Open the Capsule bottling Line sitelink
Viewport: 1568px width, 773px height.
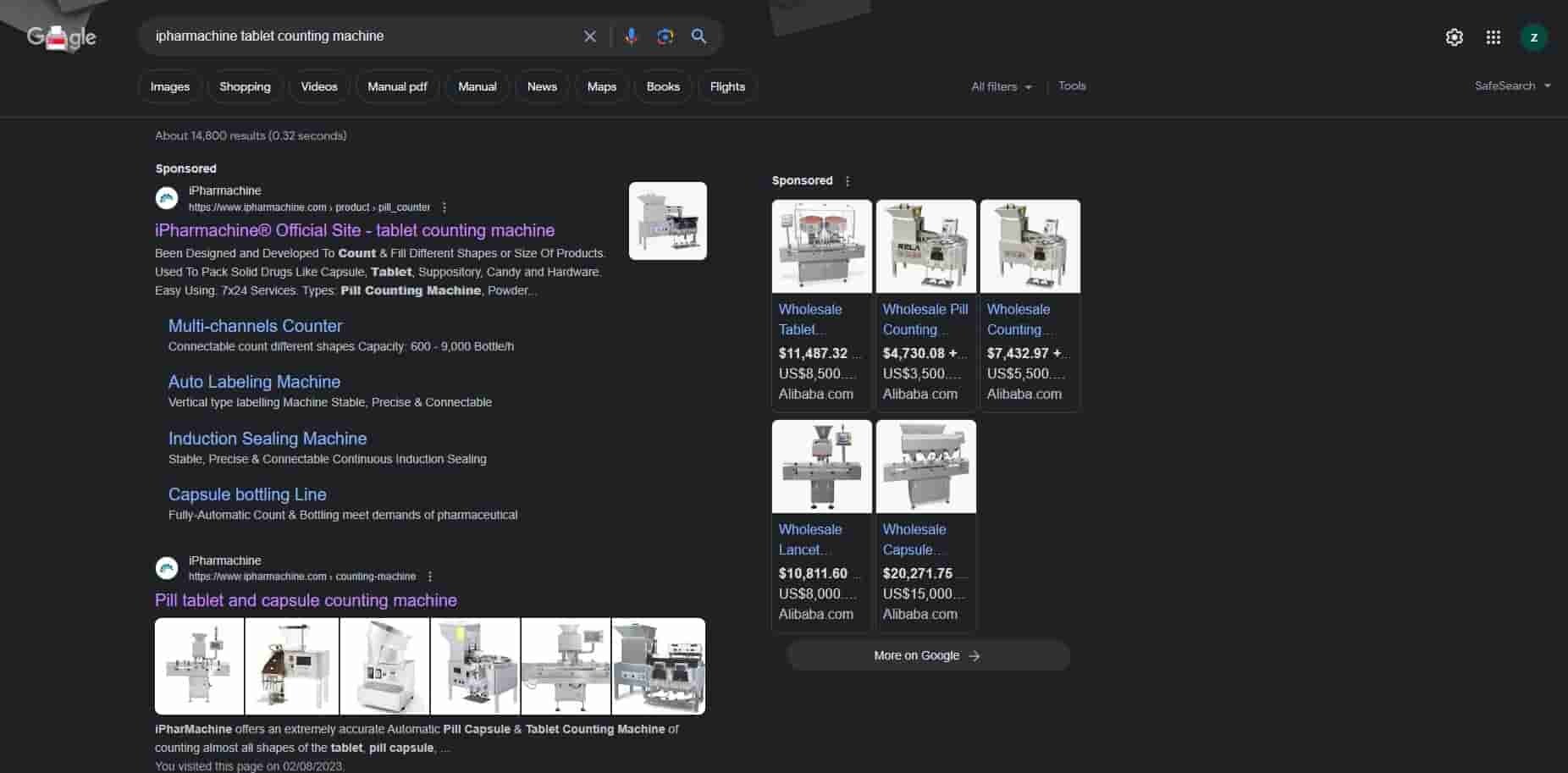(x=247, y=494)
